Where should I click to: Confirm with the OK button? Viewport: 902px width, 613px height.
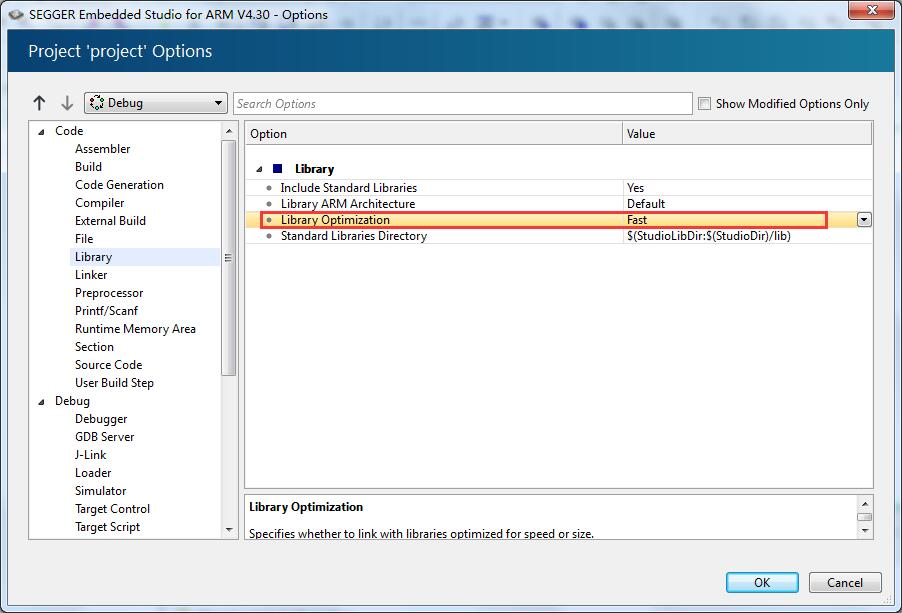762,583
